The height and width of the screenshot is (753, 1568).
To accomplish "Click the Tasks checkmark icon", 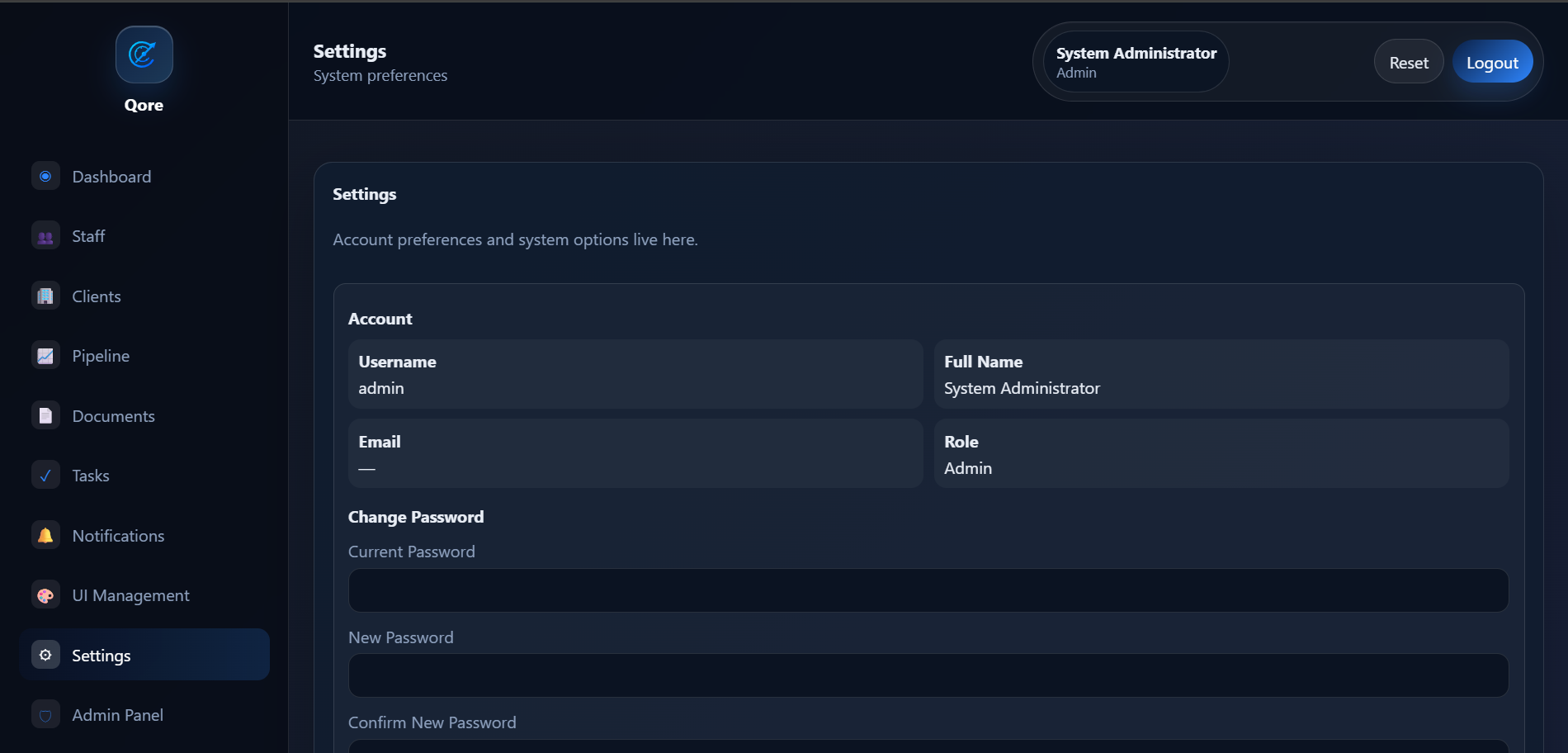I will [45, 476].
